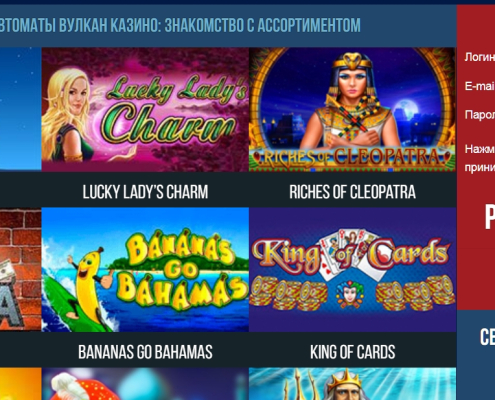The height and width of the screenshot is (400, 495).
Task: Click the section heading about Вулкан Казино
Action: coord(180,25)
